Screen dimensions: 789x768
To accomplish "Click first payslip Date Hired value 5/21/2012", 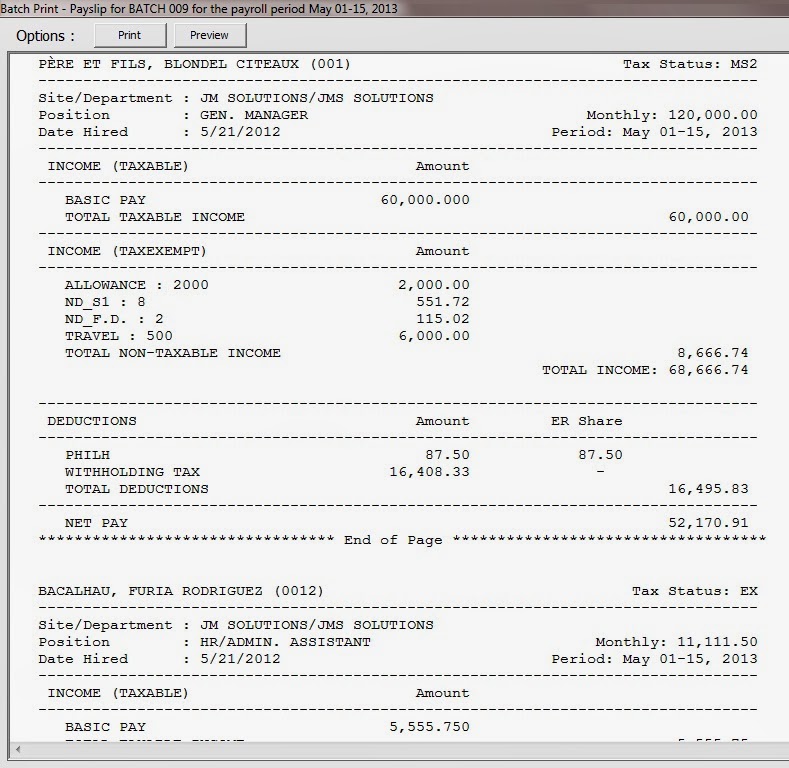I will 240,132.
